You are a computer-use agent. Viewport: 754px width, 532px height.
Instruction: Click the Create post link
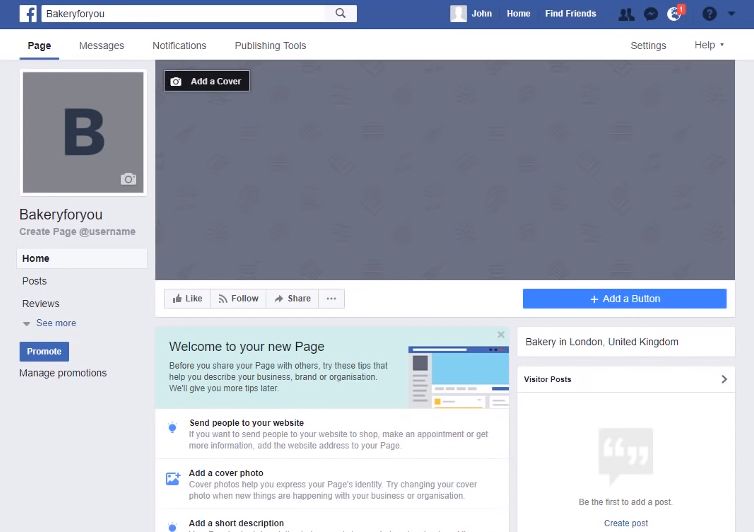click(626, 523)
